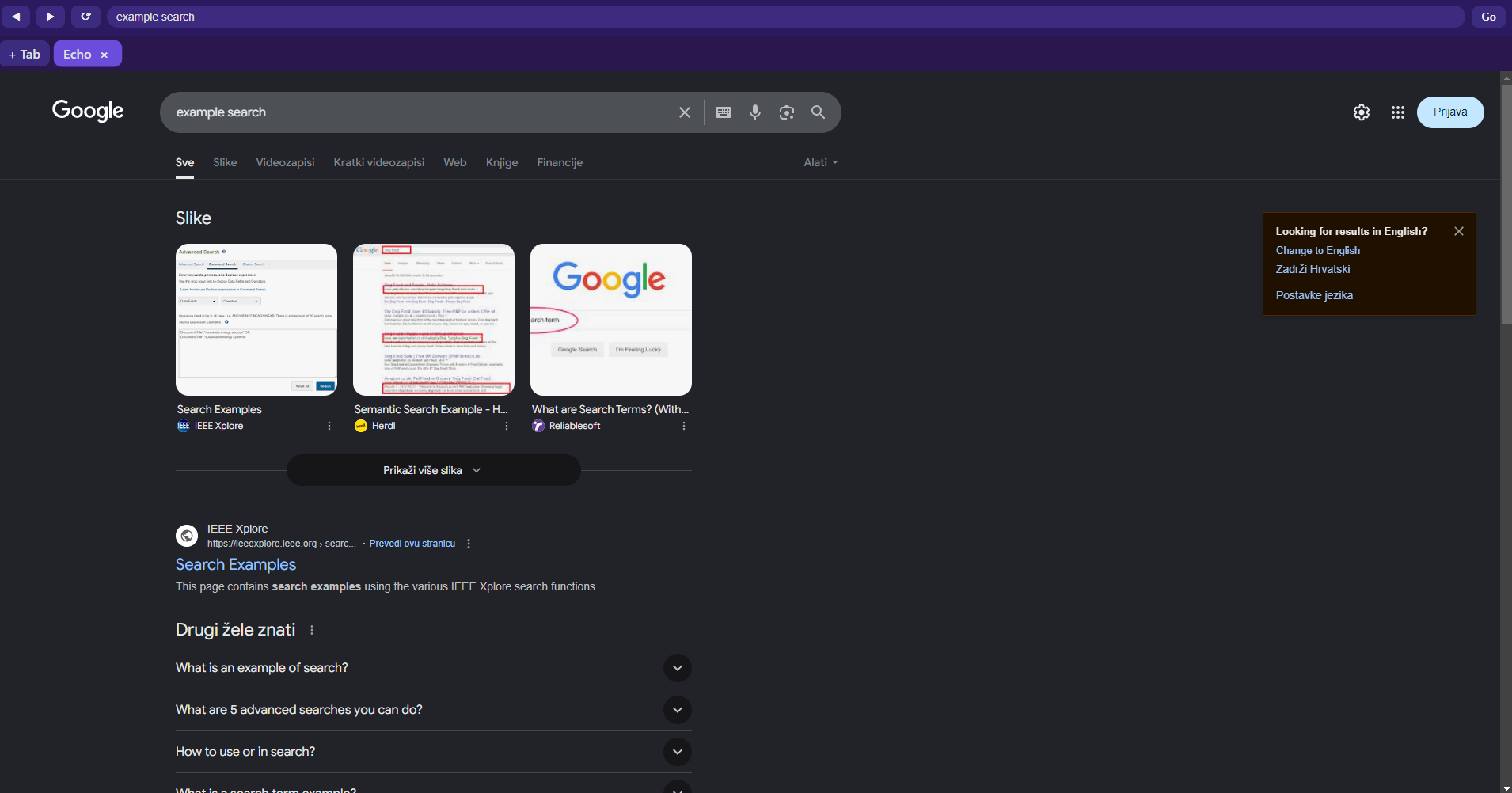The width and height of the screenshot is (1512, 793).
Task: Open the Google logo thumbnail image
Action: pyautogui.click(x=610, y=320)
